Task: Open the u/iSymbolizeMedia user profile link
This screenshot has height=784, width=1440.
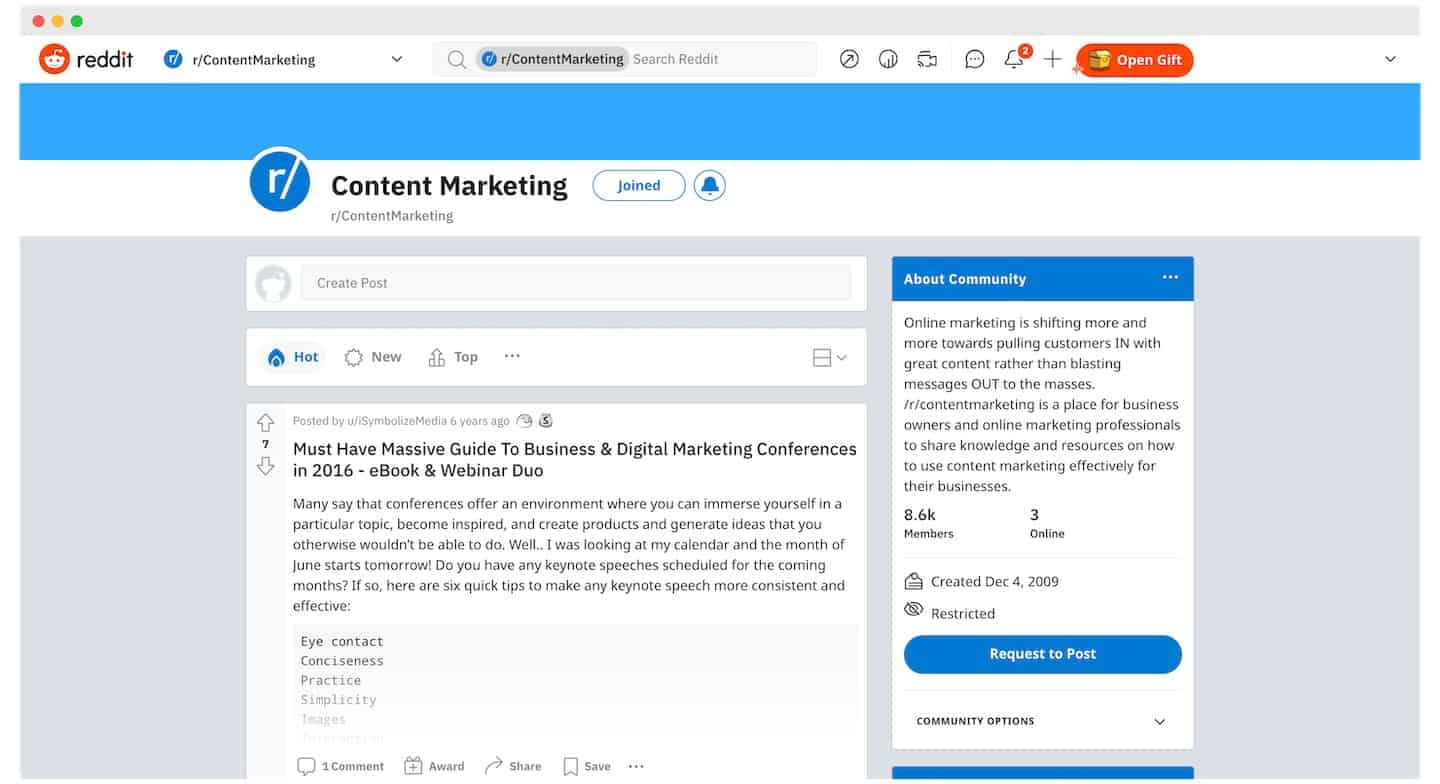Action: tap(396, 421)
